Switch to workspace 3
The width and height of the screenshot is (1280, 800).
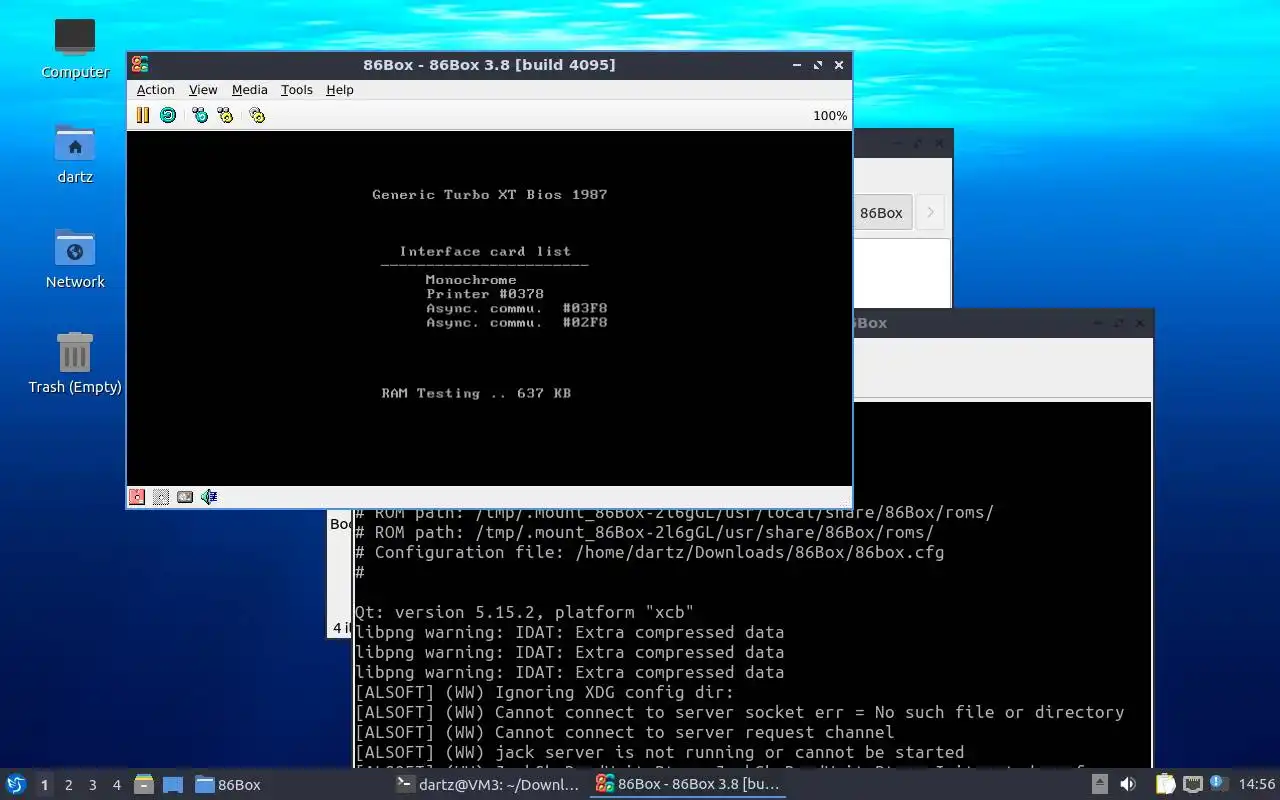tap(93, 785)
